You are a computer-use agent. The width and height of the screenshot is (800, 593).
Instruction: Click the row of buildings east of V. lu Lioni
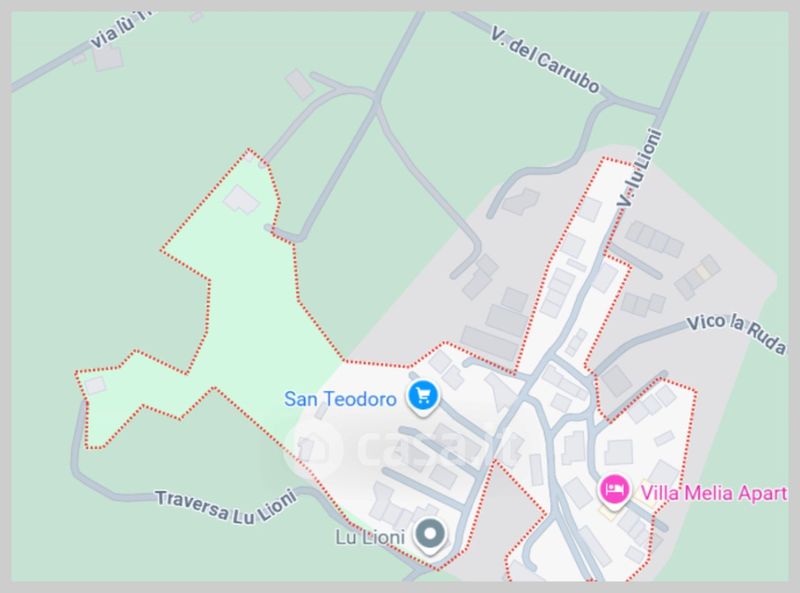tap(655, 239)
